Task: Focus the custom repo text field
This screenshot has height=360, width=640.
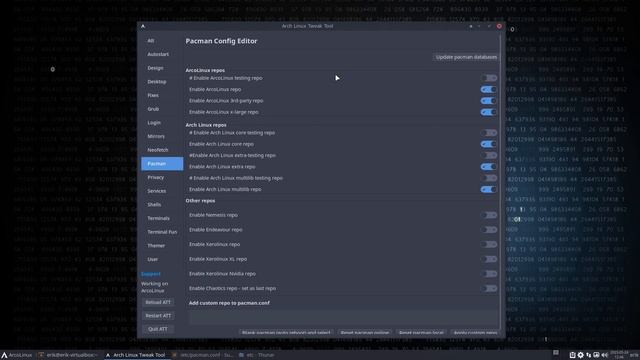Action: 343,317
